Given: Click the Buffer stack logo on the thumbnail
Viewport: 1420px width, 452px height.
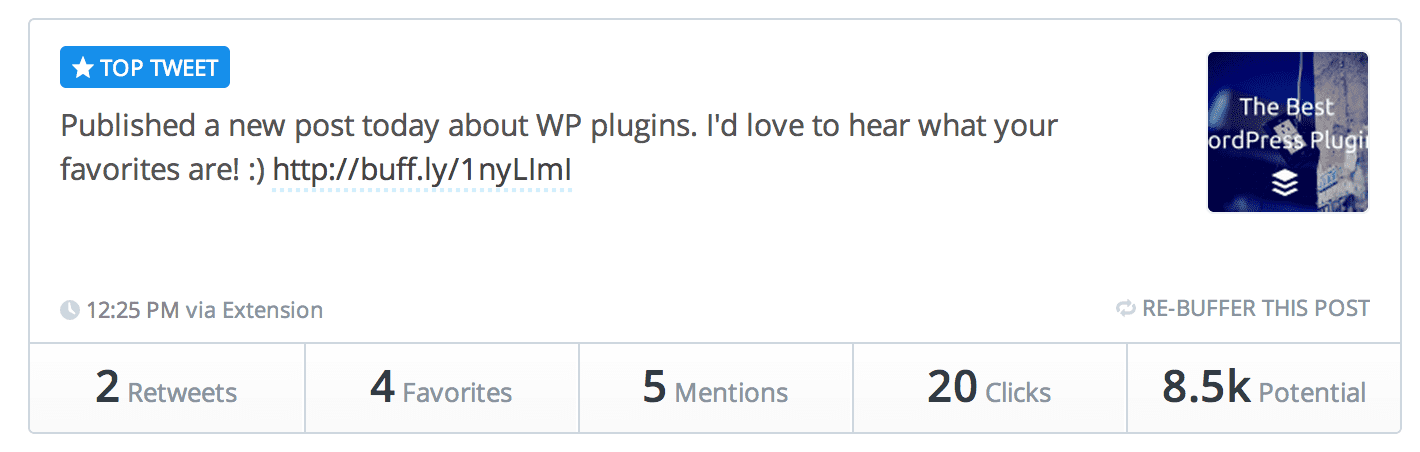Looking at the screenshot, I should (1286, 181).
